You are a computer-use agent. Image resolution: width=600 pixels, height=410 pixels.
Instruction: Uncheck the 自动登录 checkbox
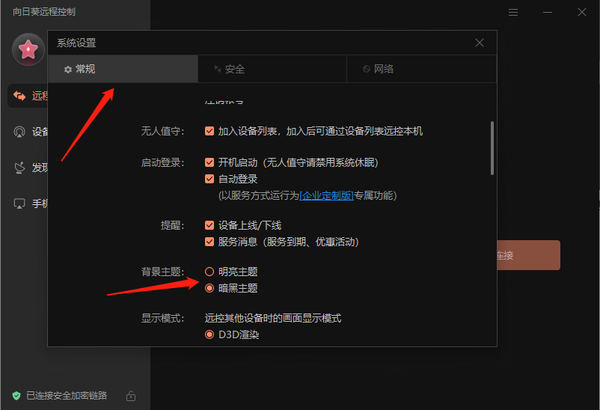click(209, 179)
